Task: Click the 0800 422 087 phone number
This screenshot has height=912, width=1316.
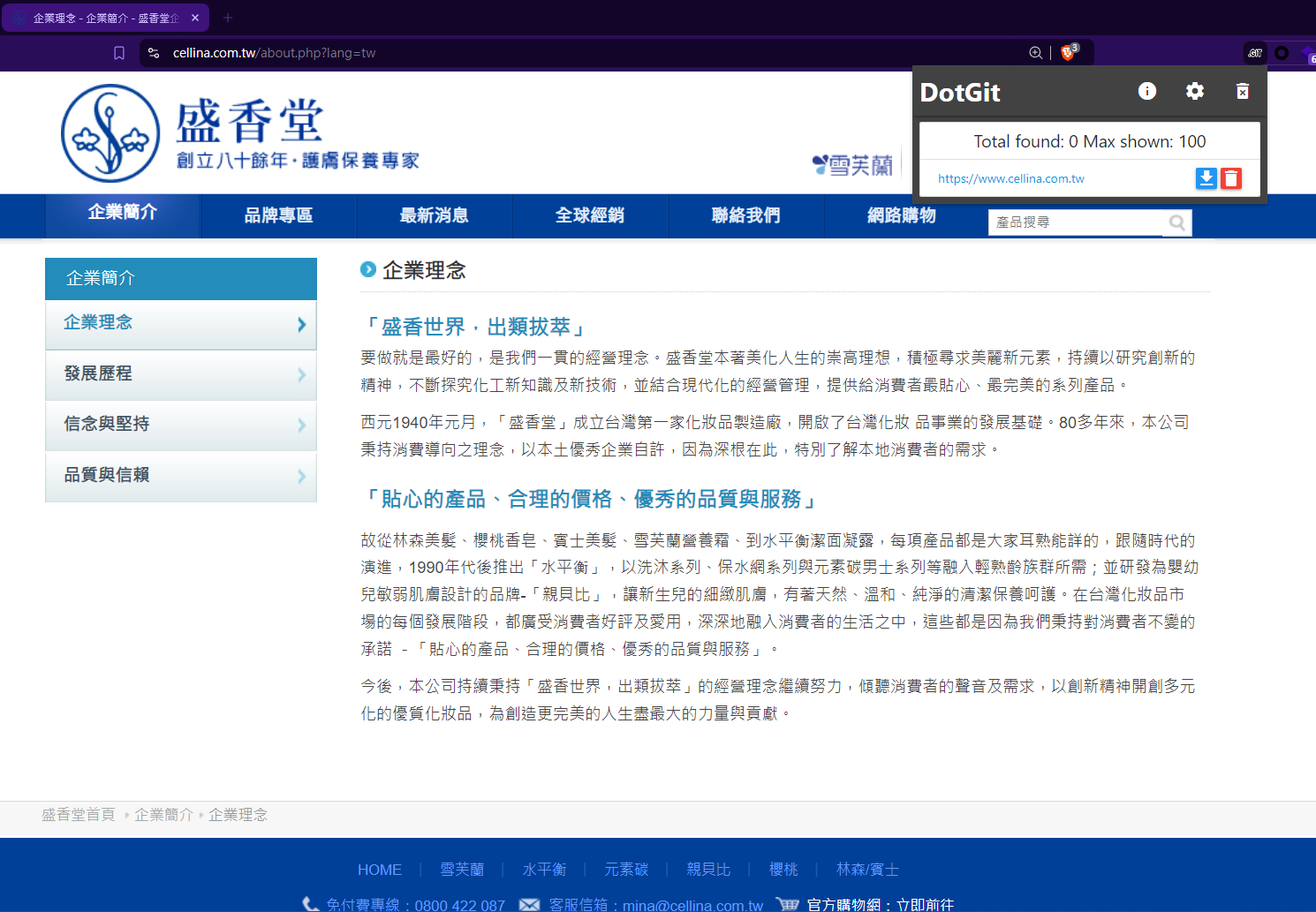Action: [x=459, y=905]
